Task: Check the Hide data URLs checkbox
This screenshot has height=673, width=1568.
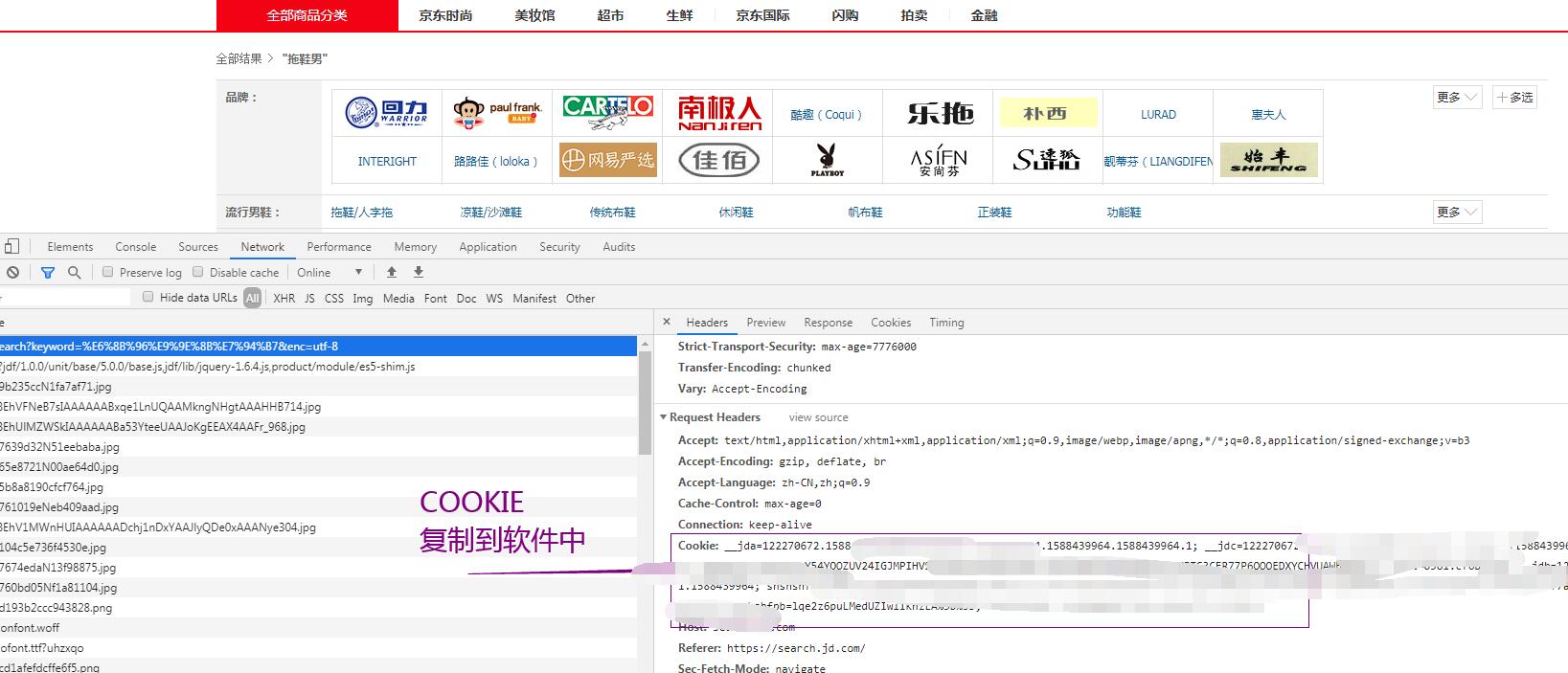Action: coord(148,298)
